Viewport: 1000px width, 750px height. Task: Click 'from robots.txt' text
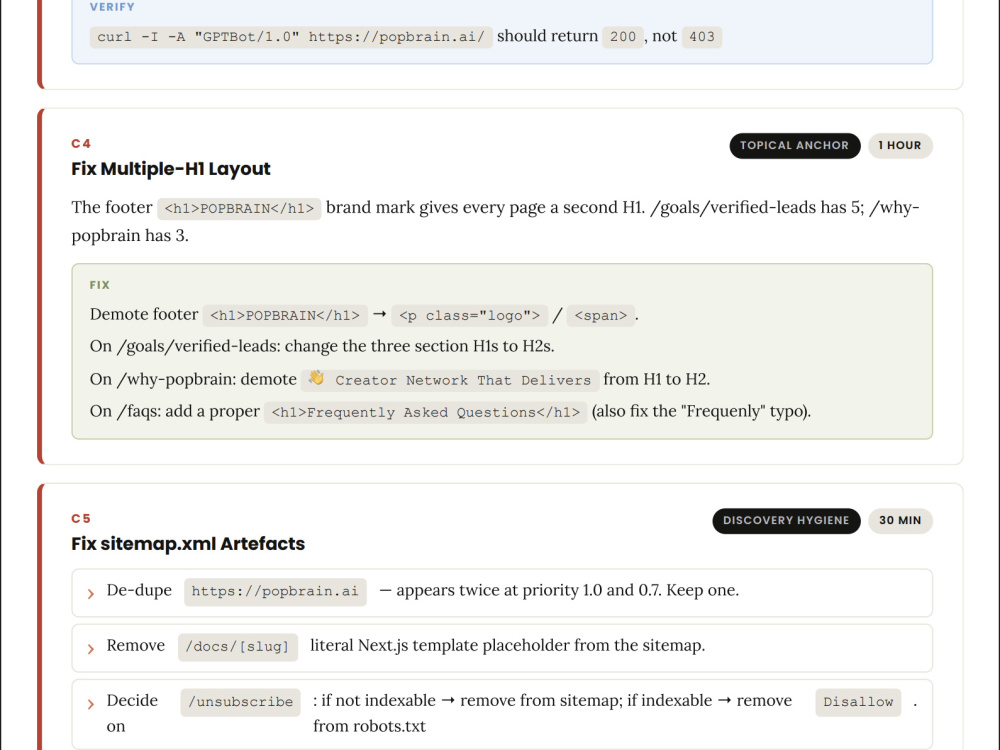tap(369, 726)
